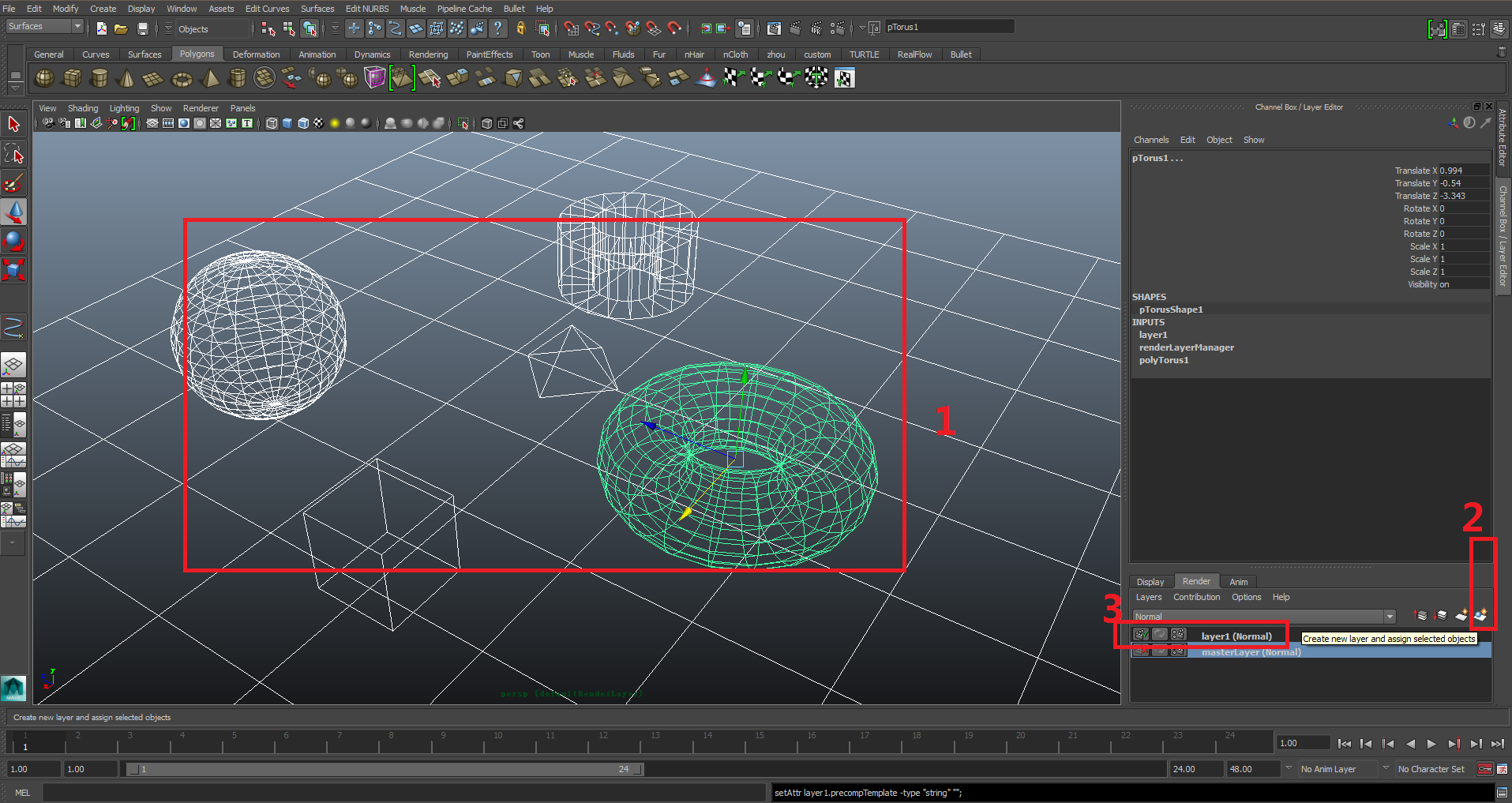Click the polygon cone shelf icon
The width and height of the screenshot is (1512, 803).
coord(126,78)
